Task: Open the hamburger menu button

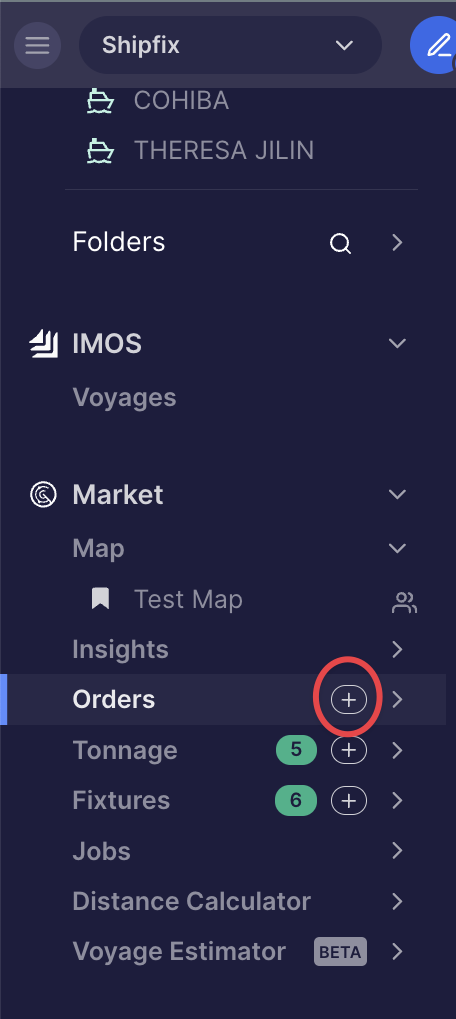Action: tap(38, 45)
